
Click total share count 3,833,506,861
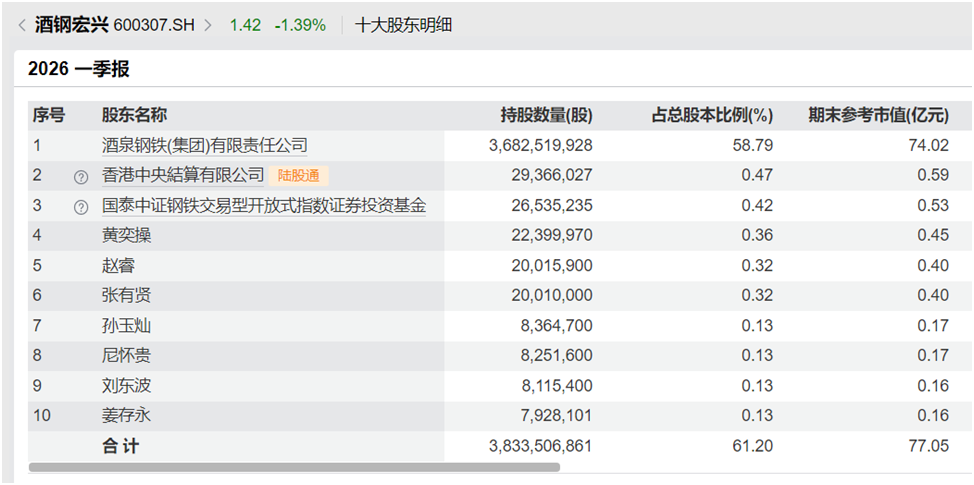[540, 446]
